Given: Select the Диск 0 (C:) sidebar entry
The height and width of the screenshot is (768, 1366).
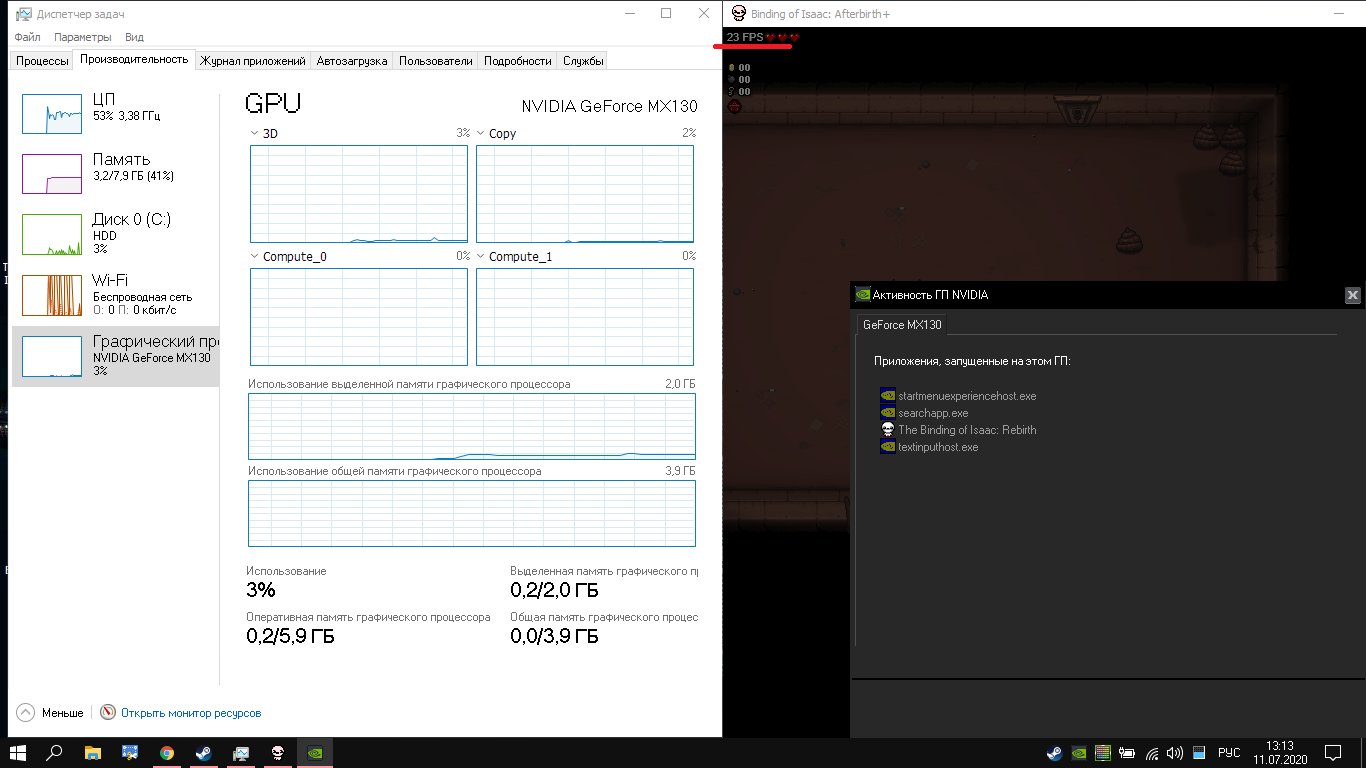Looking at the screenshot, I should coord(115,234).
